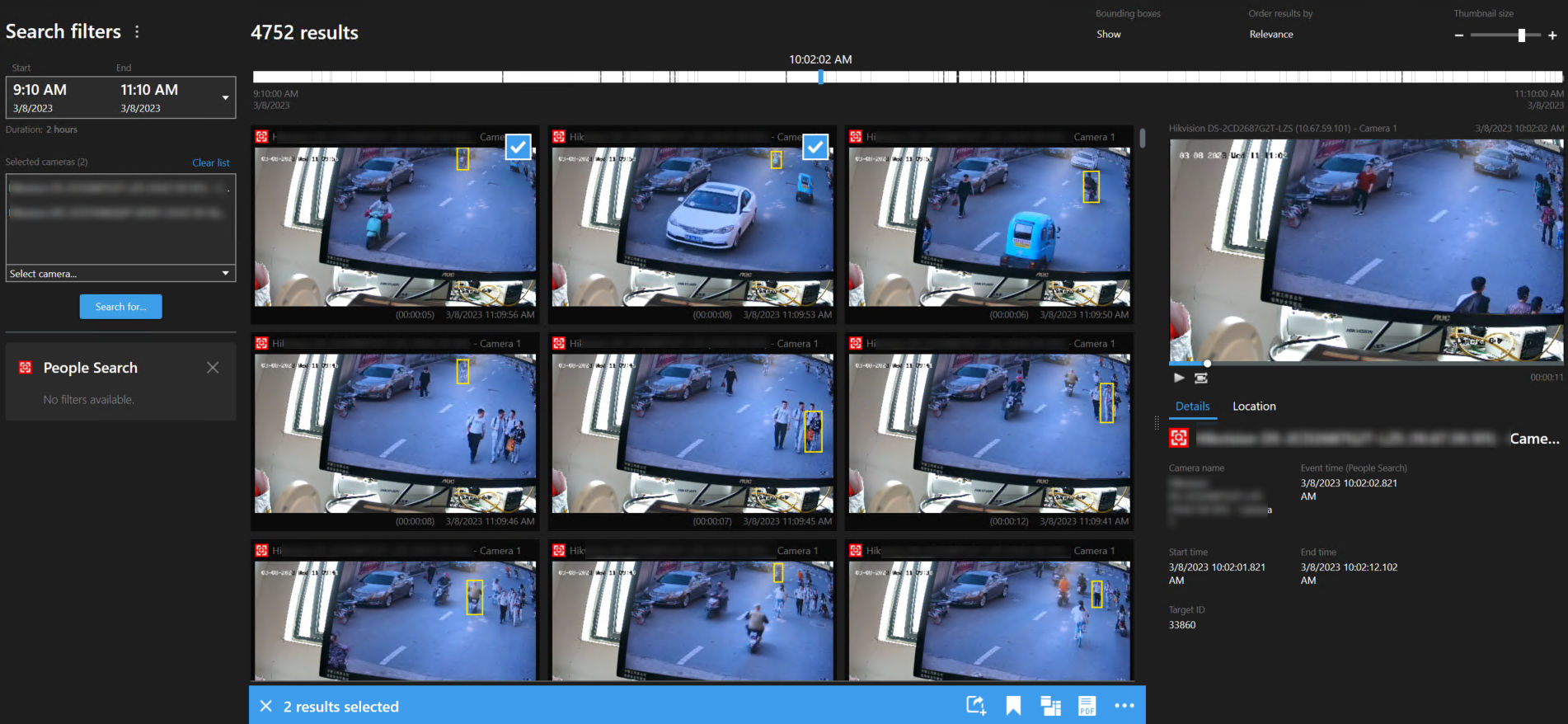1568x724 pixels.
Task: Select the Details tab
Action: [x=1192, y=407]
